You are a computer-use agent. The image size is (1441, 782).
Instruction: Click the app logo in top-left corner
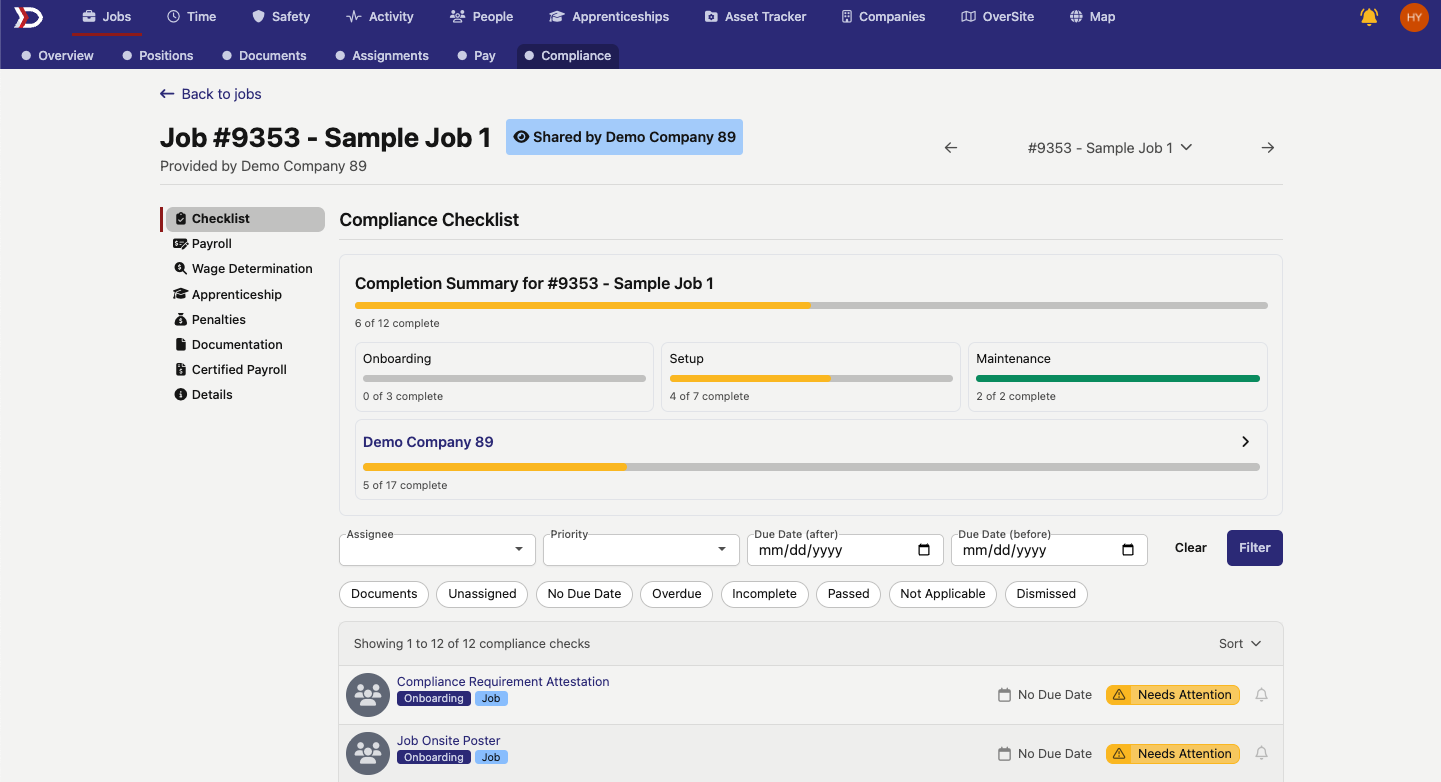pos(28,17)
